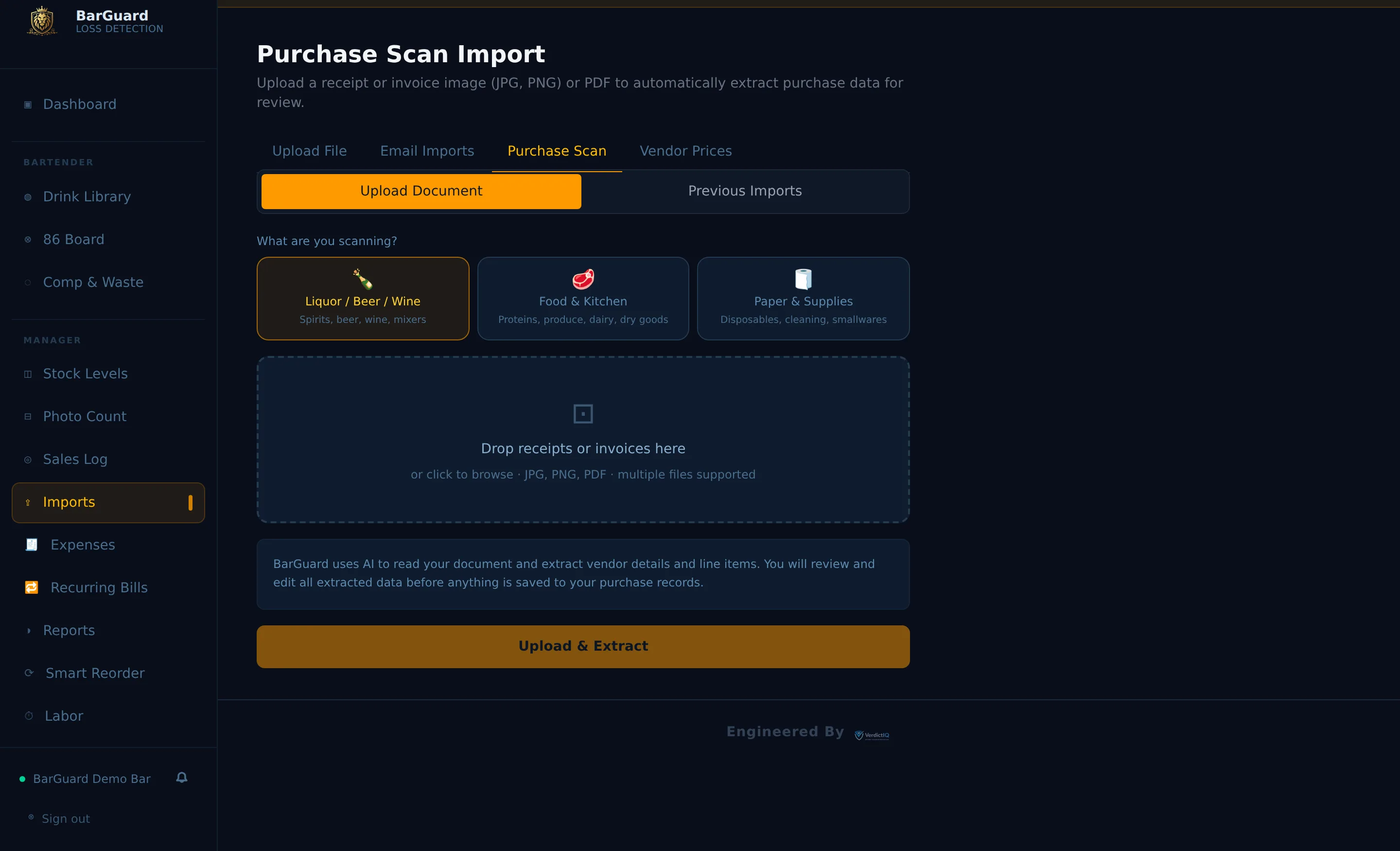1400x851 pixels.
Task: Open Drink Library page
Action: coord(108,197)
